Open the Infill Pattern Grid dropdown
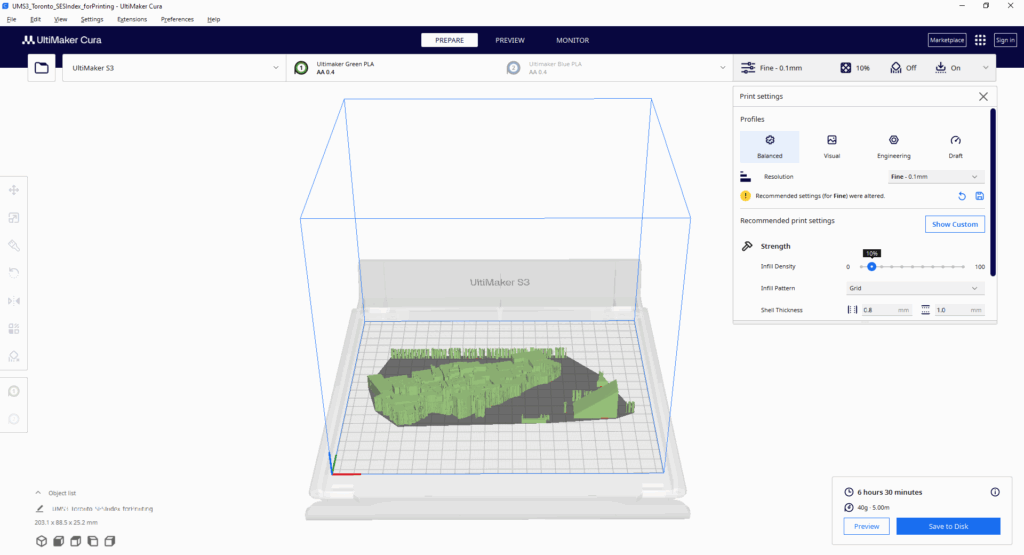1024x555 pixels. pos(915,288)
